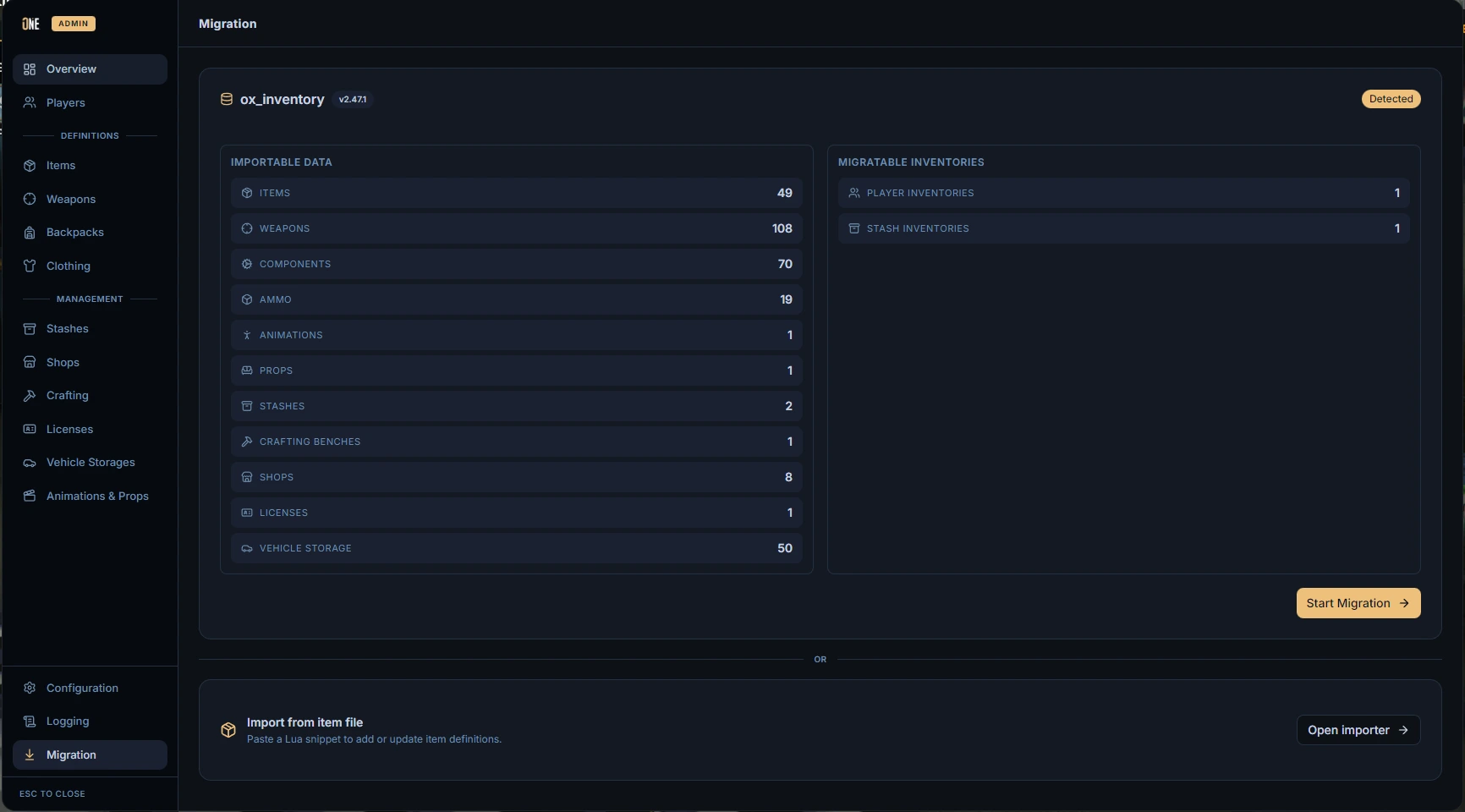Click the WEAPONS count 108
Screen dimensions: 1465x812
coord(782,228)
